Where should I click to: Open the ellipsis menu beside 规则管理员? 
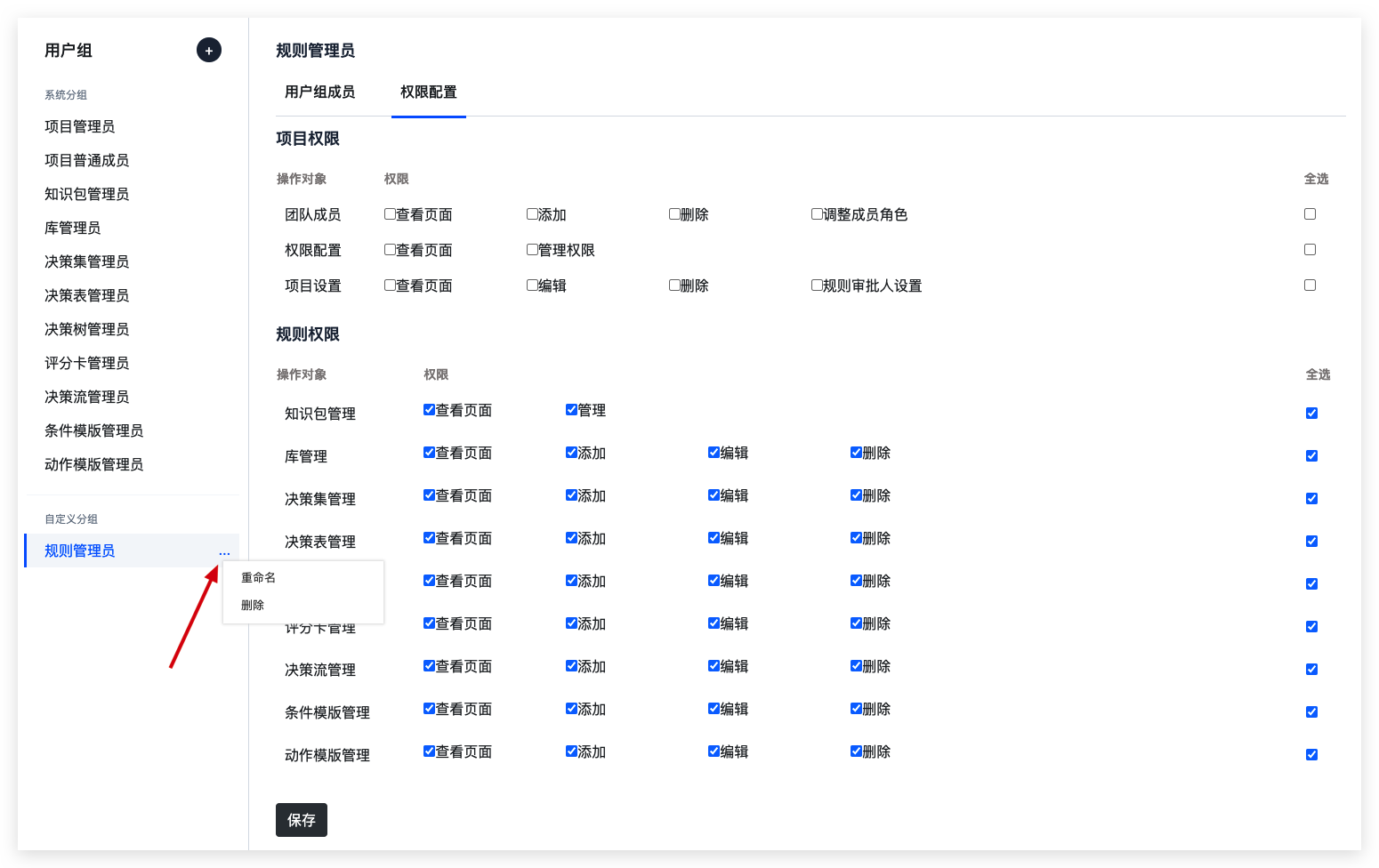click(224, 553)
